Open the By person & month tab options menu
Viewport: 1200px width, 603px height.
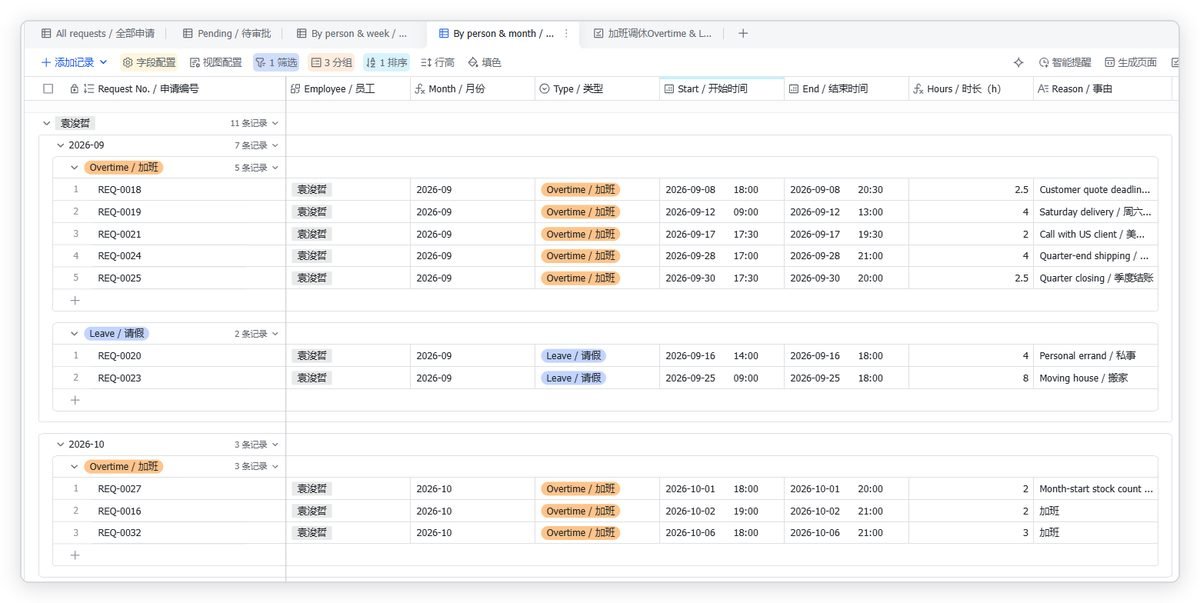click(566, 33)
